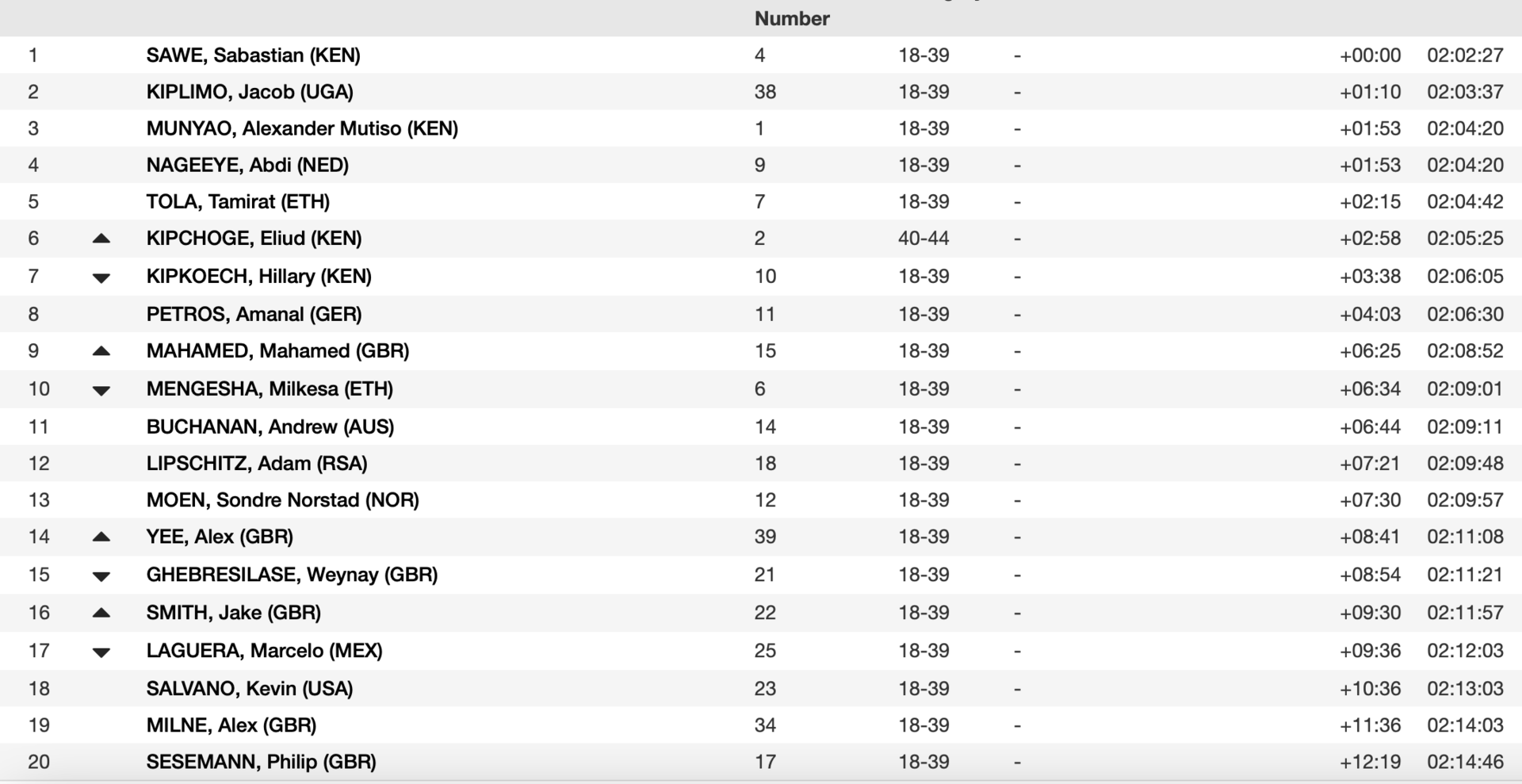
Task: Open PETROS, Amanal (GER) result
Action: [254, 314]
